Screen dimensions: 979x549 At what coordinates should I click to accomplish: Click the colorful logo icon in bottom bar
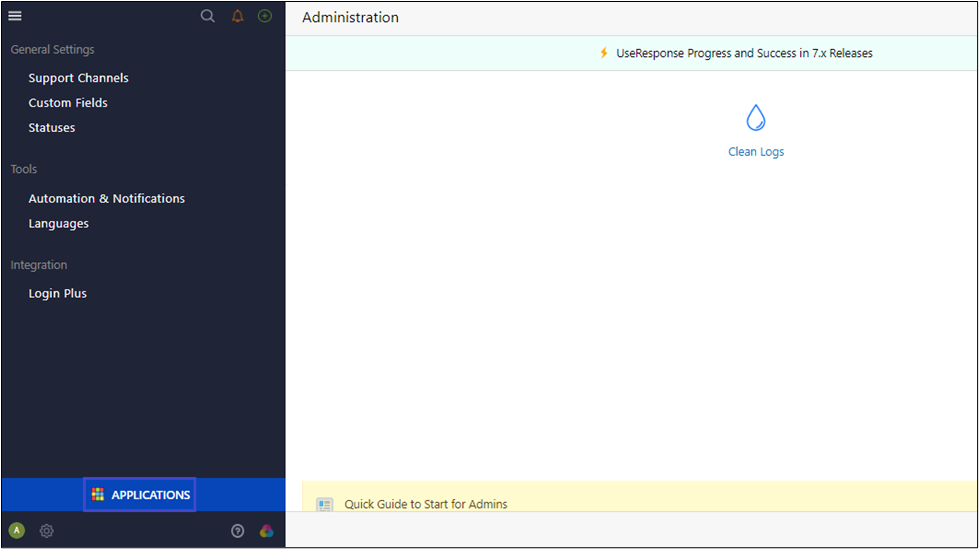pyautogui.click(x=266, y=531)
